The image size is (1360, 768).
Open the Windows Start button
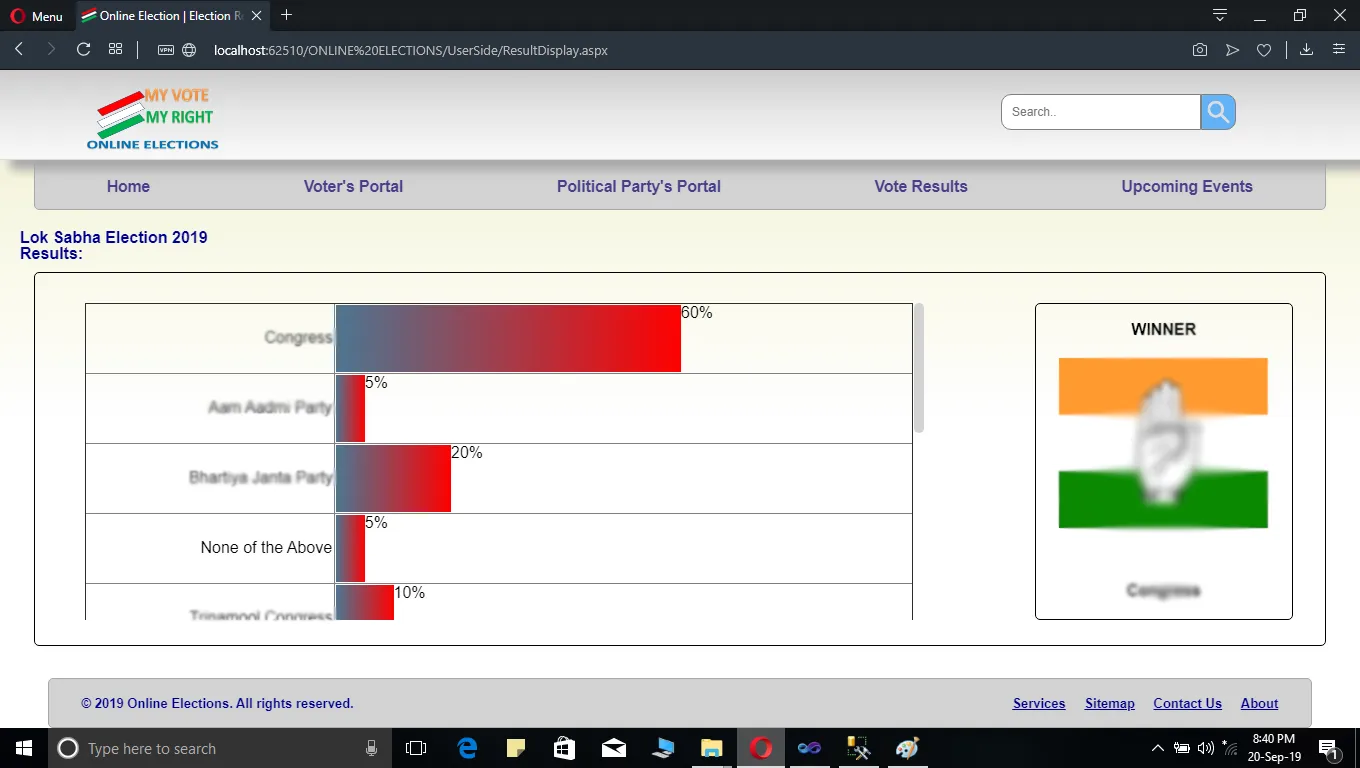point(24,748)
